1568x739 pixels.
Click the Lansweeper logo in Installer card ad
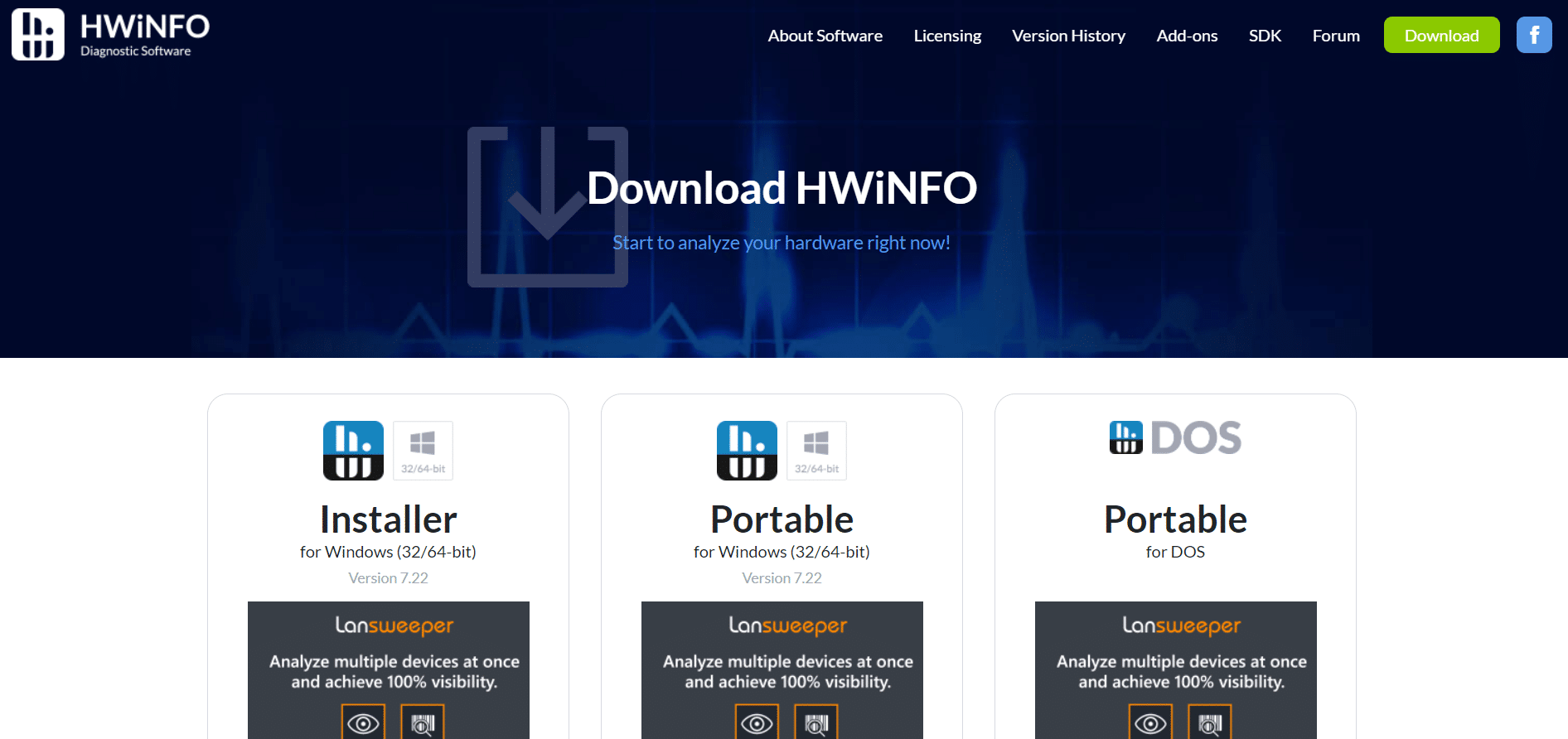[394, 625]
